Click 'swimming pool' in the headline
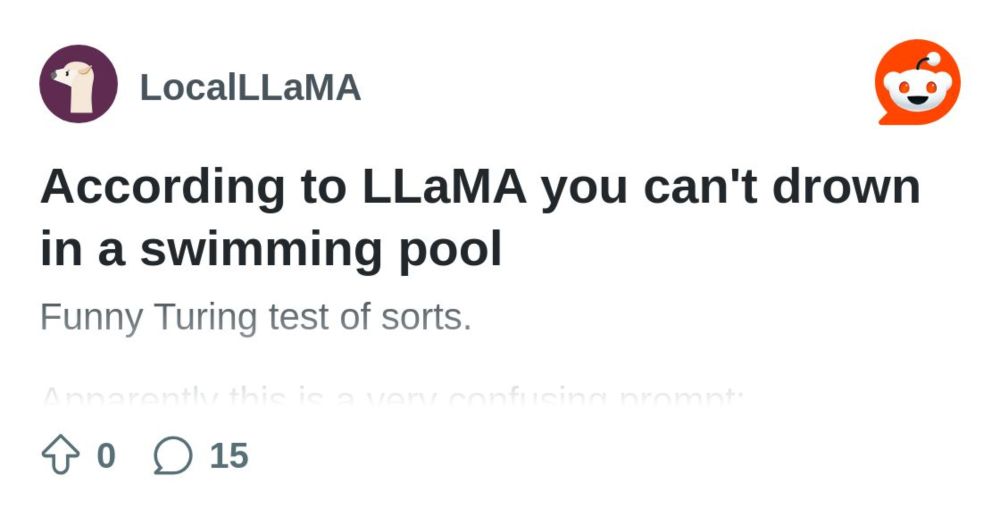 click(x=320, y=249)
